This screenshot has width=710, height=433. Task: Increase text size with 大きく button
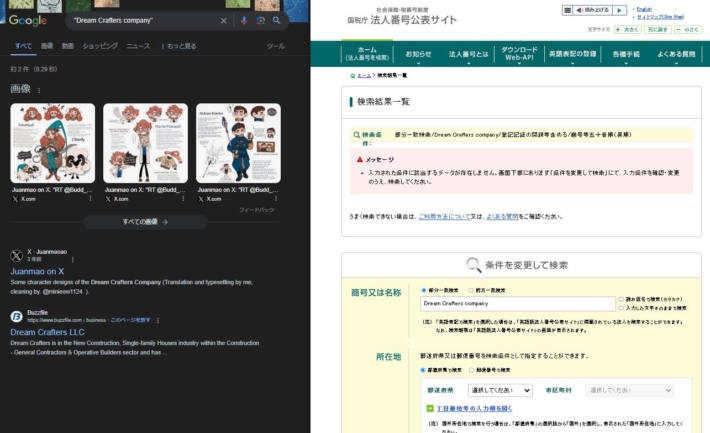click(627, 30)
